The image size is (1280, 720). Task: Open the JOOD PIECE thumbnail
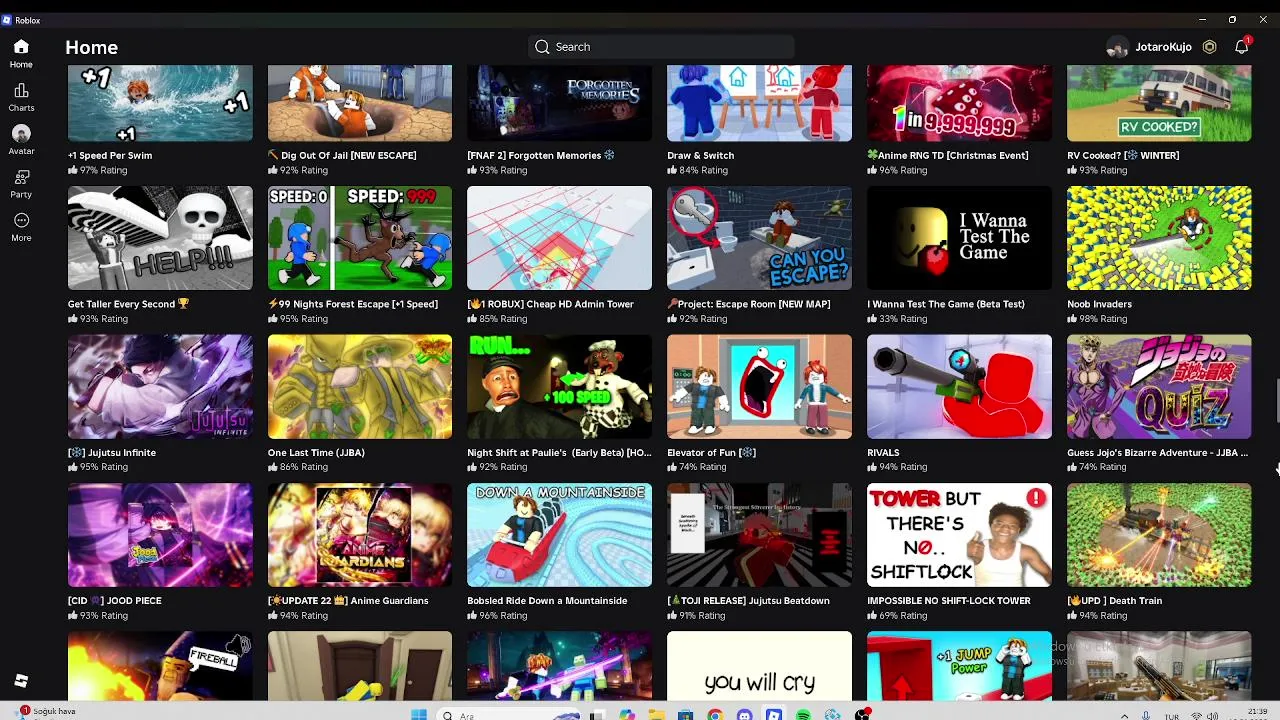pyautogui.click(x=160, y=535)
